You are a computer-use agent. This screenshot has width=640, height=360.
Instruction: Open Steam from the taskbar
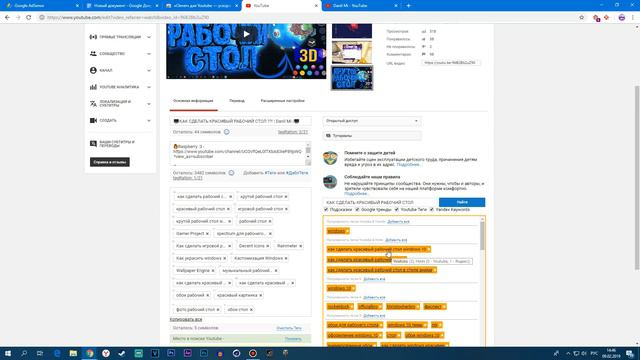coord(122,353)
